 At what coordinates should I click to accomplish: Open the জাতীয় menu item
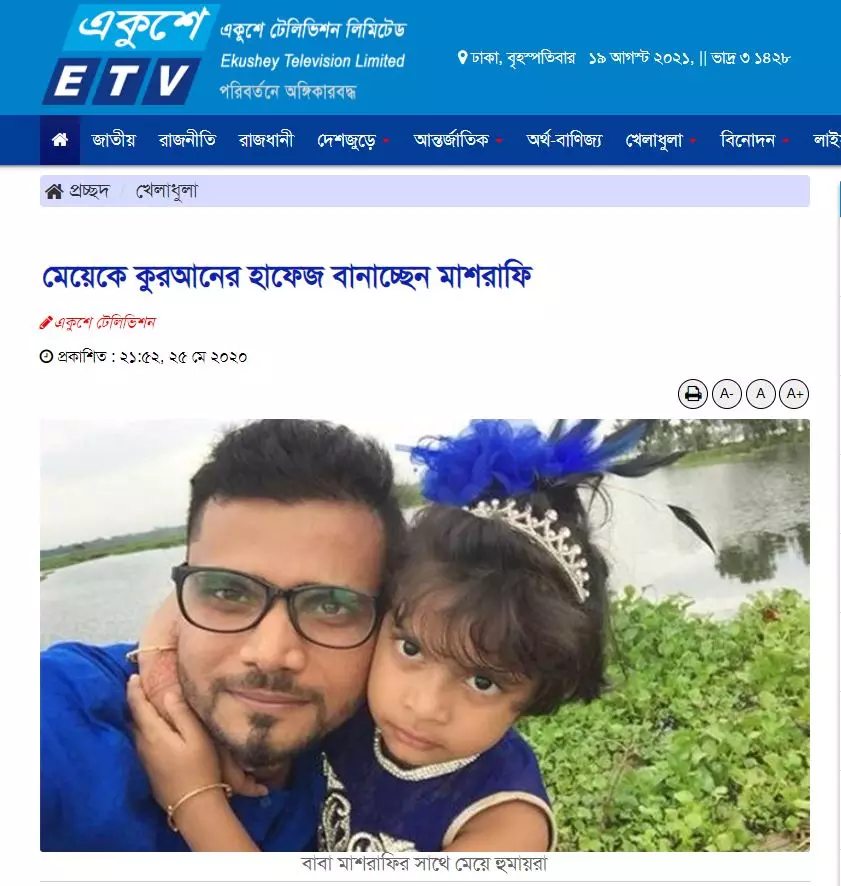tap(114, 140)
